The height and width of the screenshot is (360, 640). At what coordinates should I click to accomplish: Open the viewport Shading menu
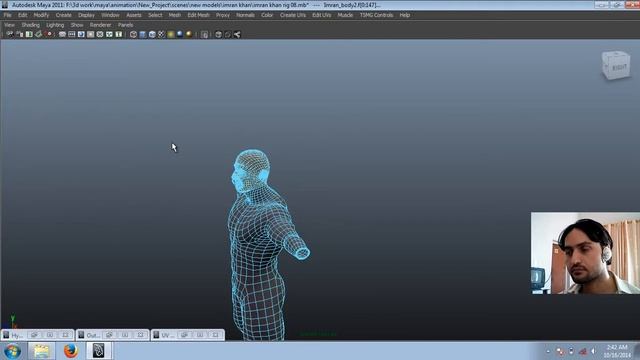pyautogui.click(x=31, y=25)
